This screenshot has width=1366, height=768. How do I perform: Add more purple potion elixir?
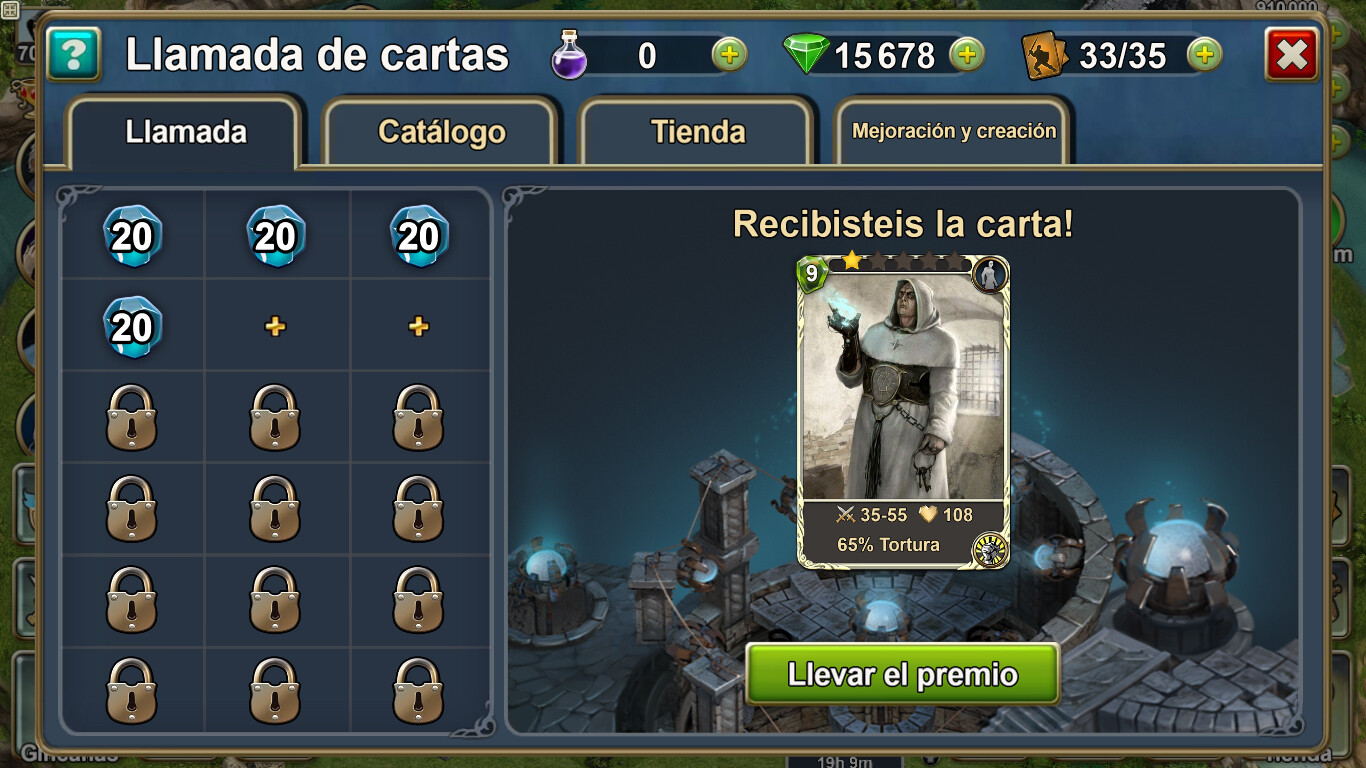point(730,54)
